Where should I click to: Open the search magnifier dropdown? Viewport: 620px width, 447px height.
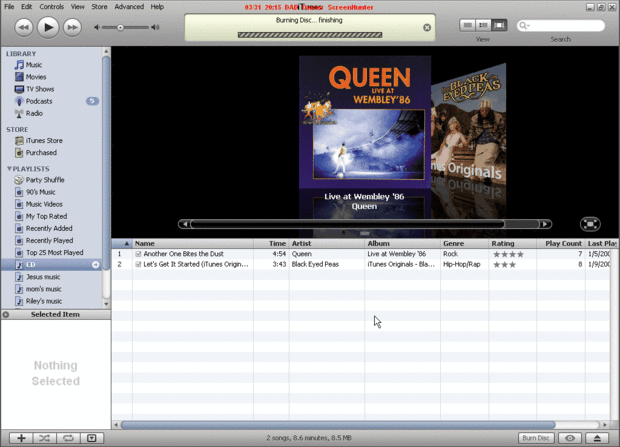(524, 26)
